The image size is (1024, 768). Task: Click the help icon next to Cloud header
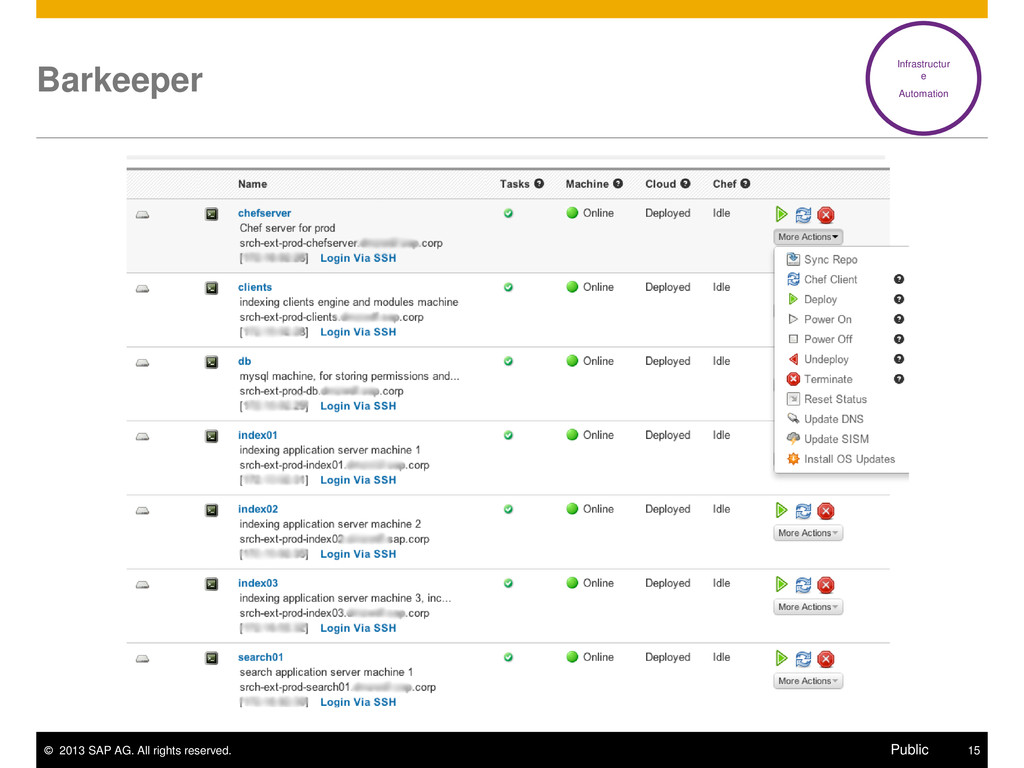685,184
